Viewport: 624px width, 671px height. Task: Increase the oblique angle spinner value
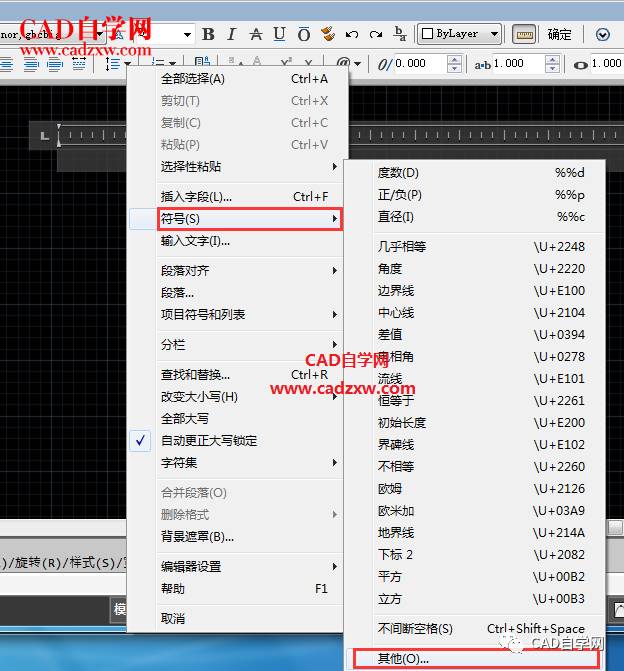click(x=455, y=59)
